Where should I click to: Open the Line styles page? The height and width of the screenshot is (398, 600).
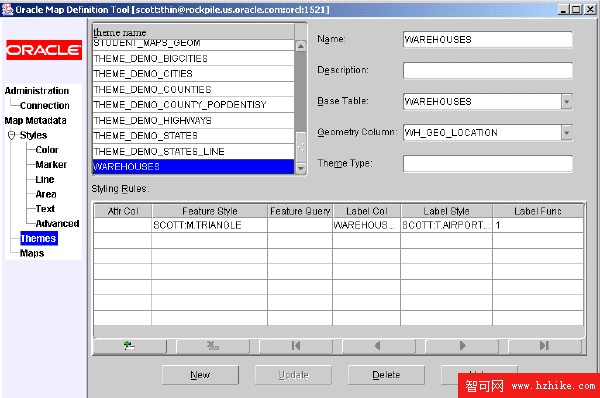click(x=45, y=179)
